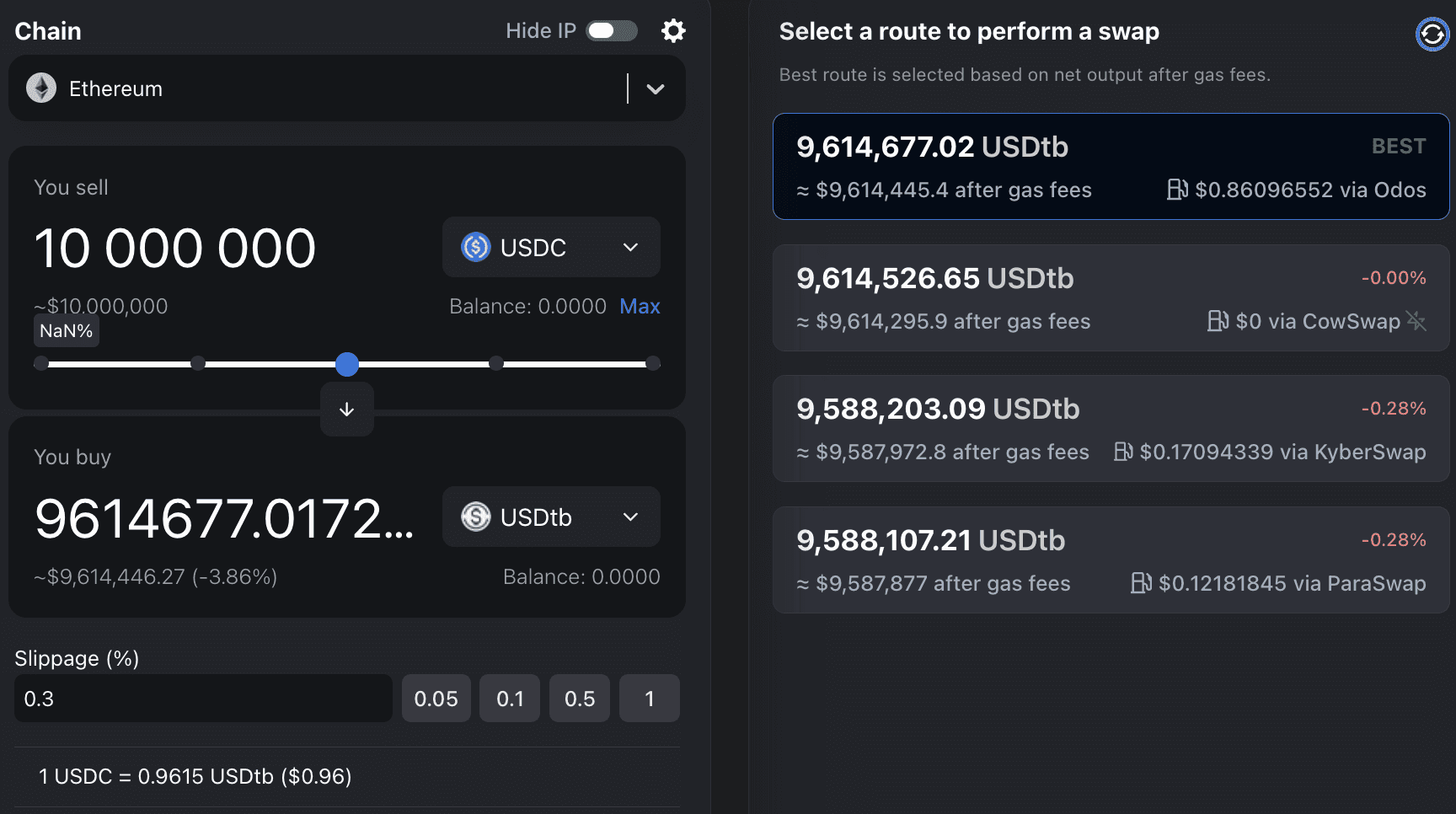The height and width of the screenshot is (814, 1456).
Task: Select the ParaSwap route
Action: click(x=1111, y=560)
